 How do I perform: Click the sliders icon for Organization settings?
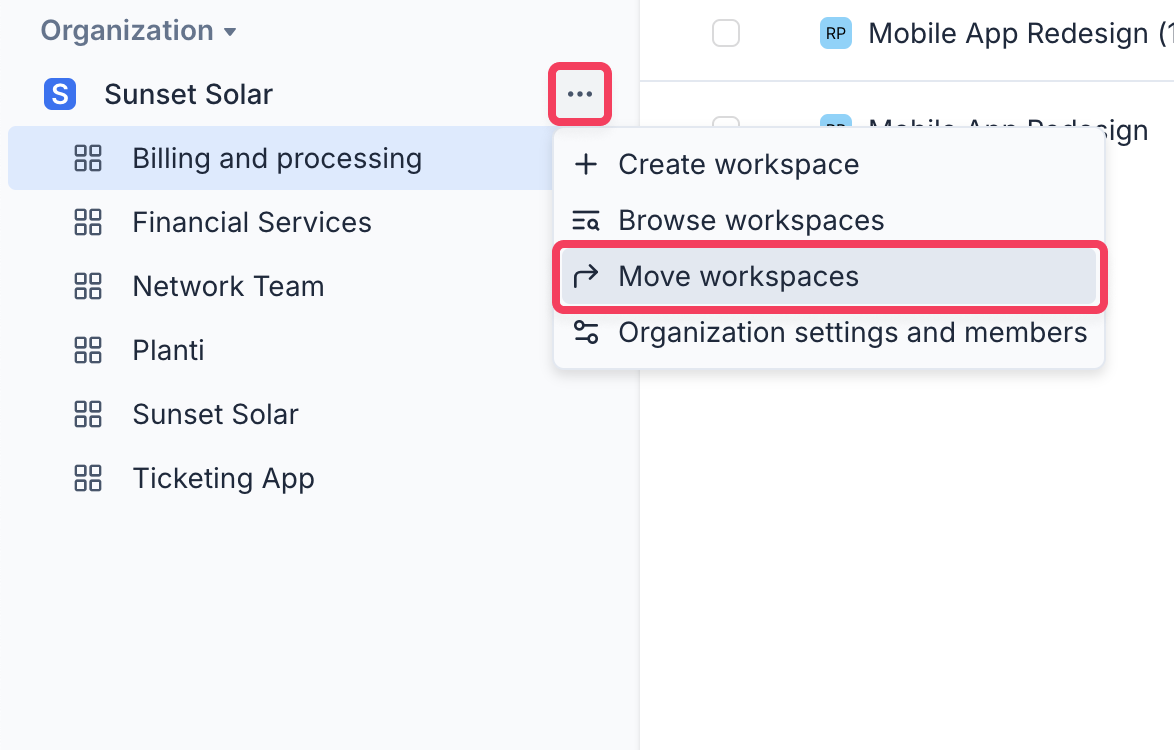586,332
